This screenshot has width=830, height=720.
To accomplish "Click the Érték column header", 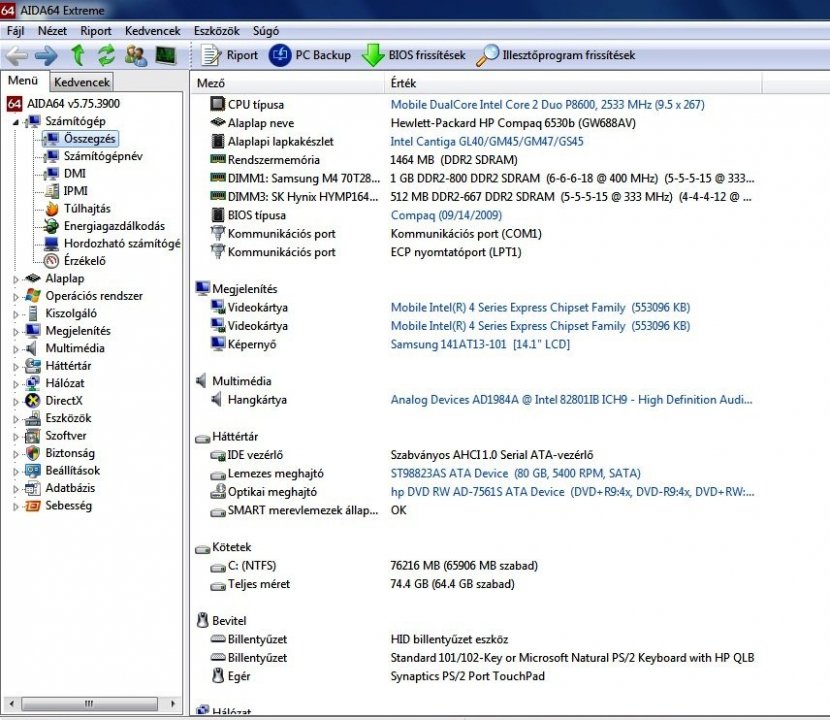I will click(x=574, y=83).
